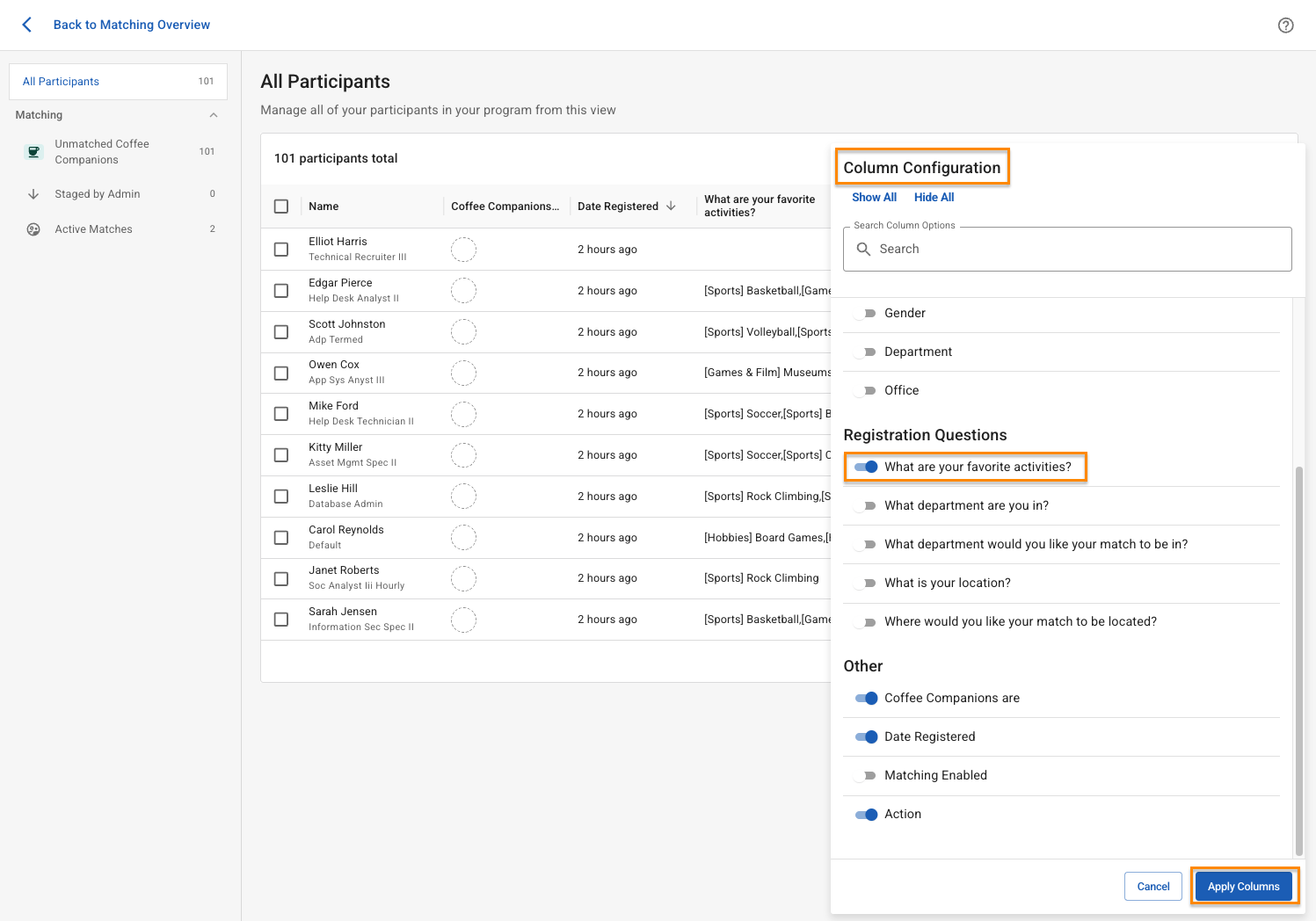Enable the Gender column toggle
The width and height of the screenshot is (1316, 921).
click(x=866, y=314)
